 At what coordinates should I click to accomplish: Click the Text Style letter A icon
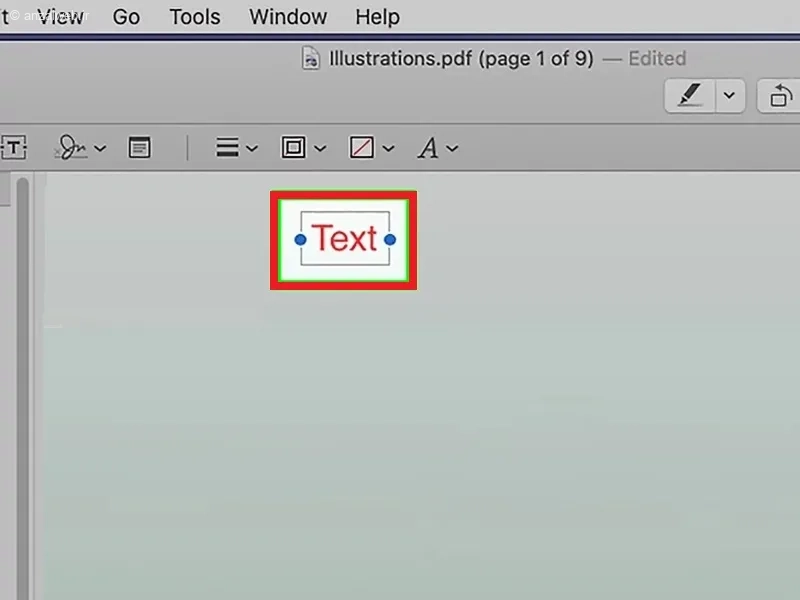[x=428, y=148]
